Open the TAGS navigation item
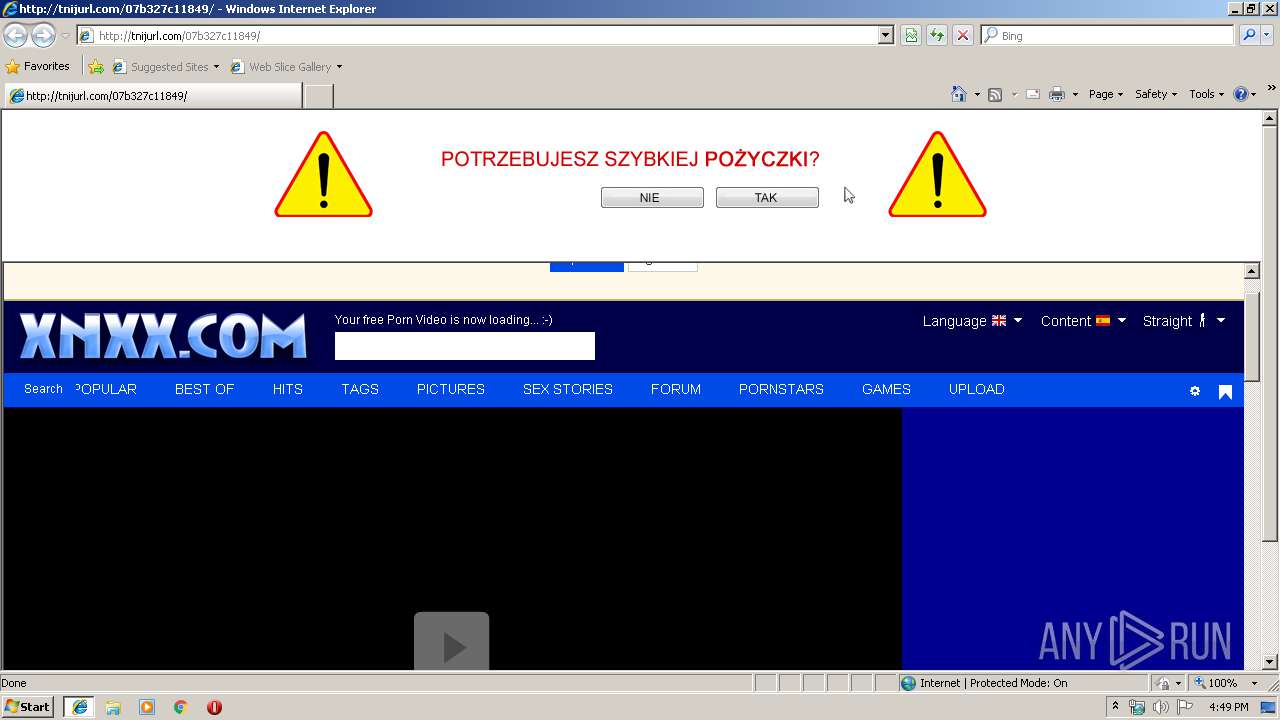Screen dimensions: 1280x720 coord(360,389)
